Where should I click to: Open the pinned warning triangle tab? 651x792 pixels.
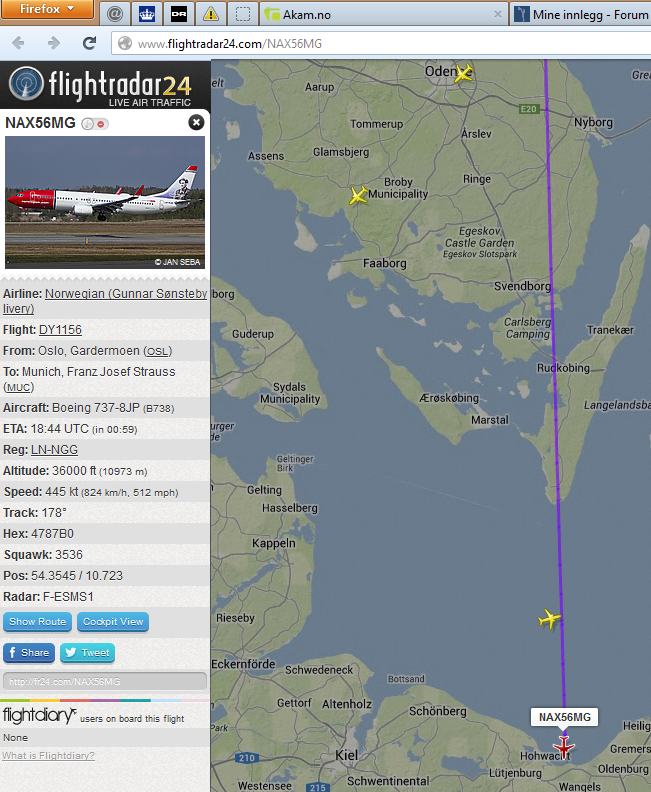(x=211, y=14)
